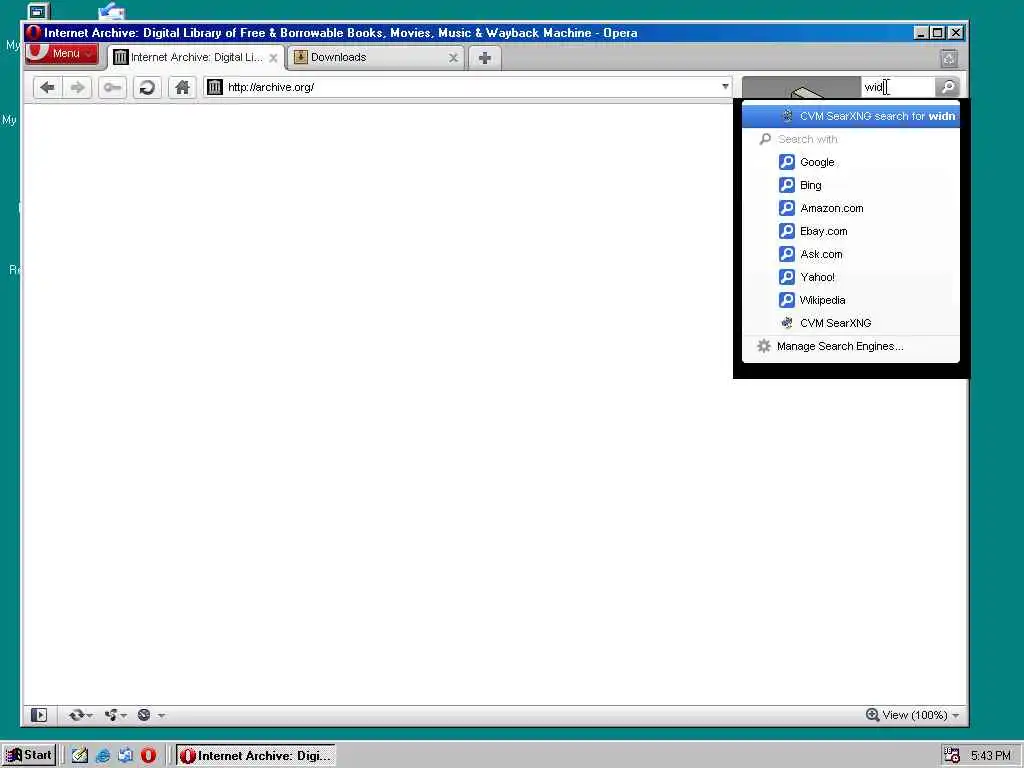Click the Wand password key button

[112, 88]
